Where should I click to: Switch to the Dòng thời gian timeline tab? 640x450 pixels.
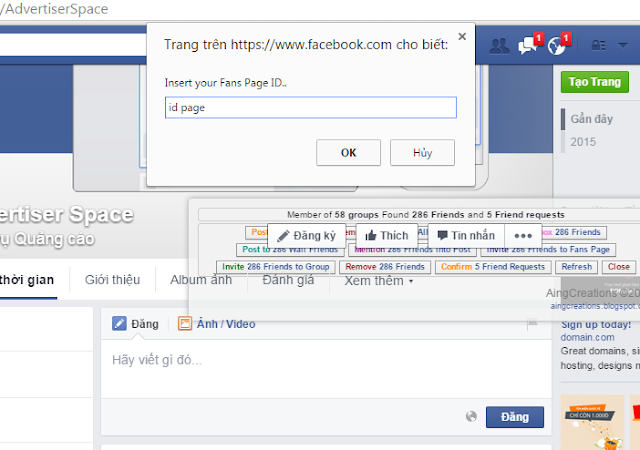[27, 280]
